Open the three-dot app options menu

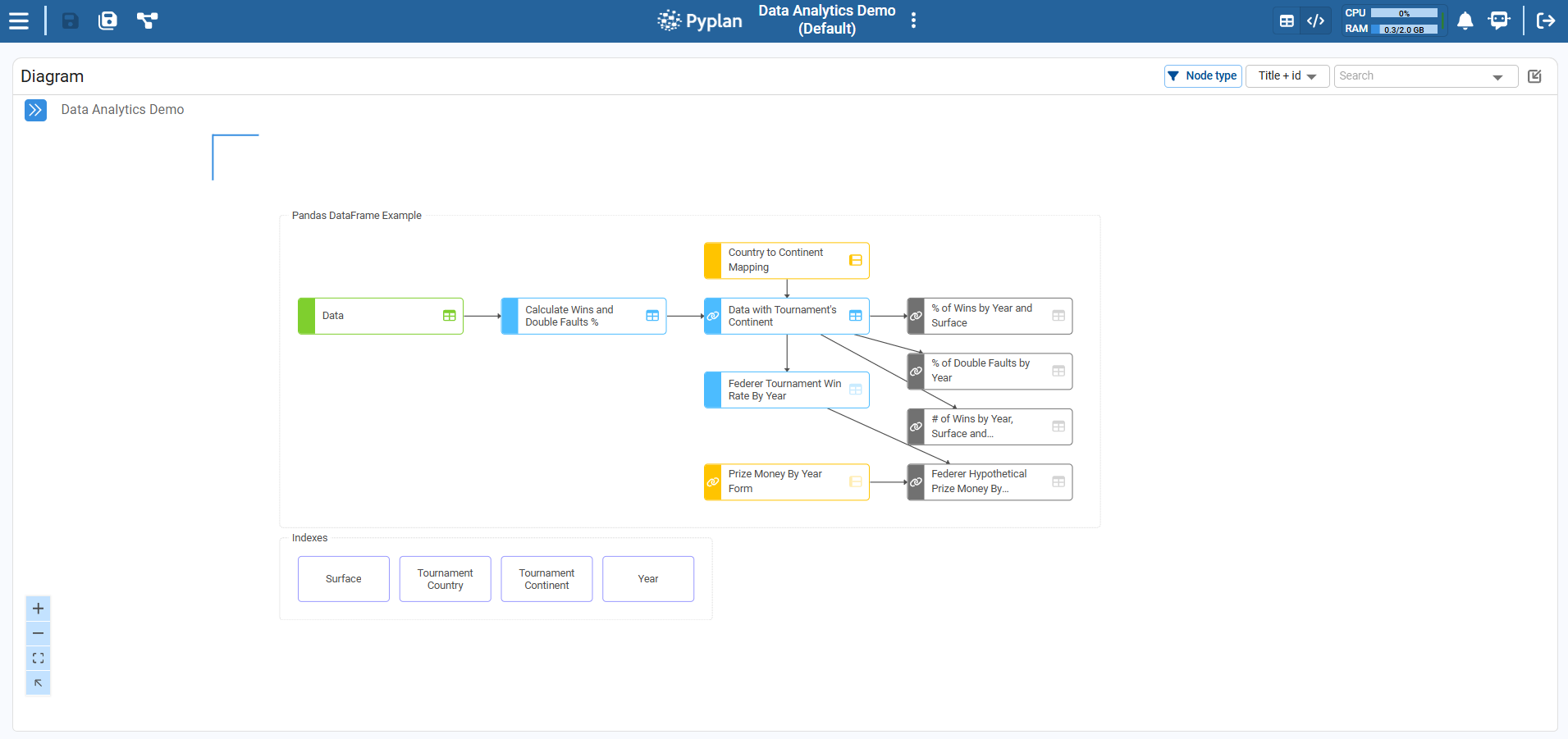point(913,21)
